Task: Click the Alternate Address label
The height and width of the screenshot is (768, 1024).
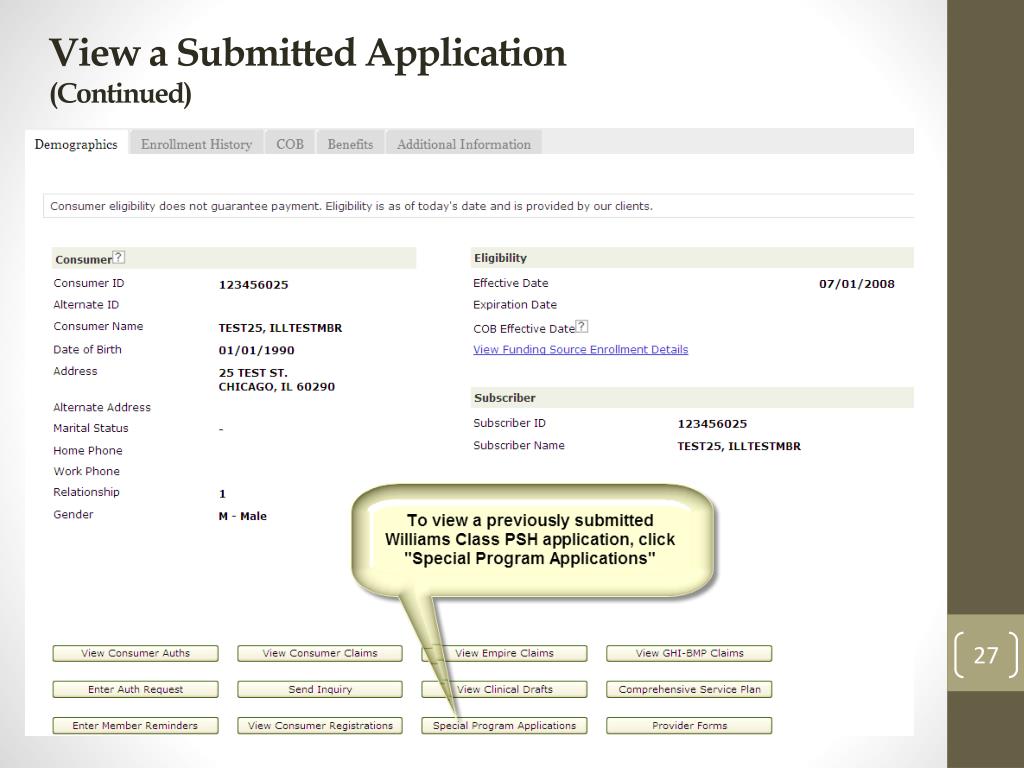Action: [x=102, y=407]
